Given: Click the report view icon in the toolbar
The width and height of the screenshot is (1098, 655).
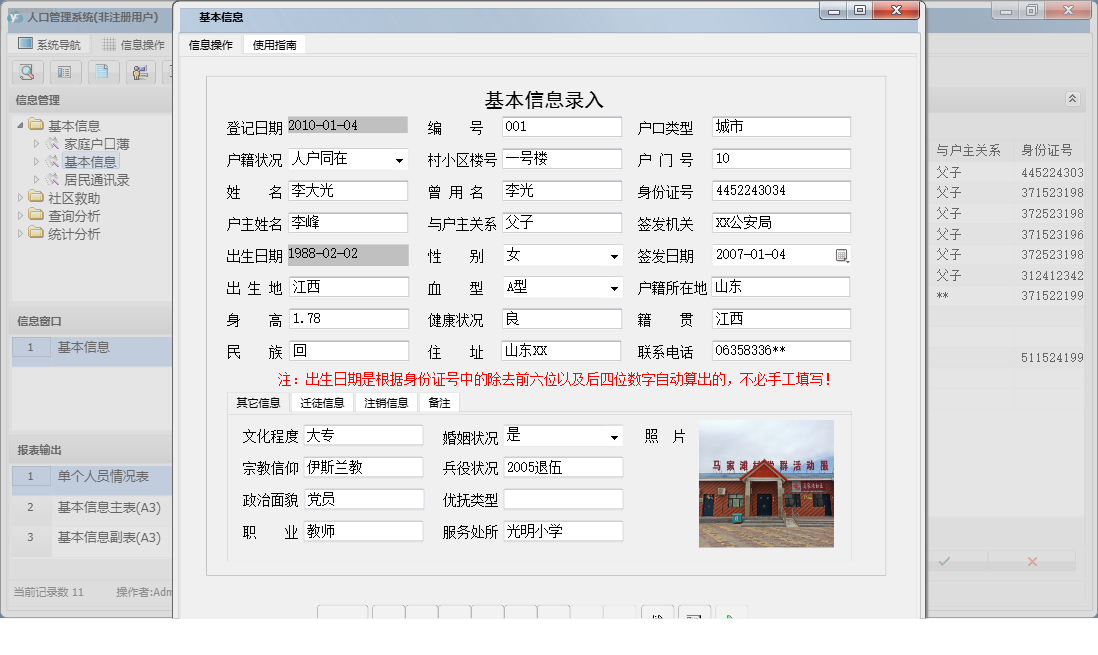Looking at the screenshot, I should point(64,72).
